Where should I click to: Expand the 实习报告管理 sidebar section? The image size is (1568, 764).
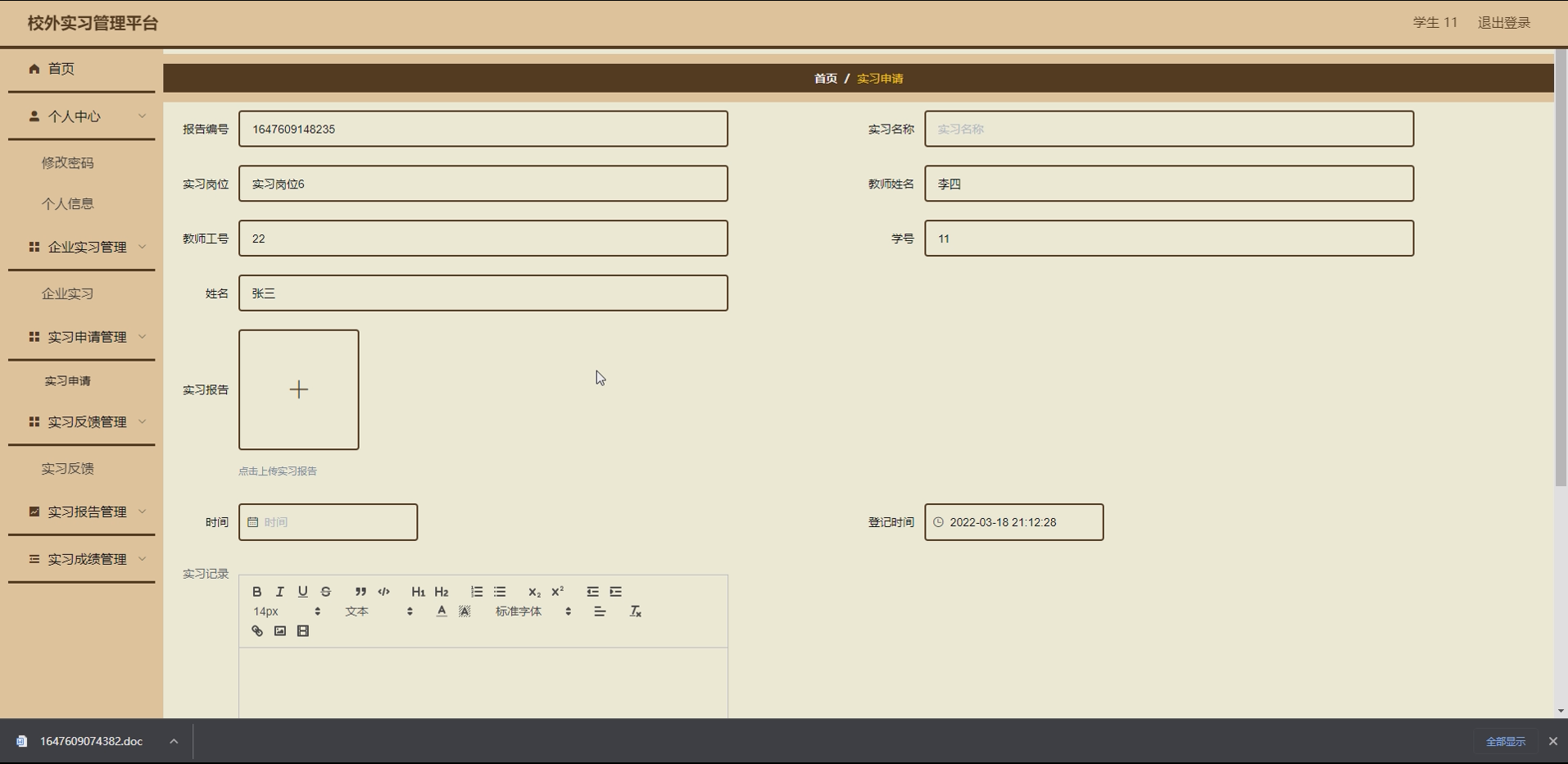(x=81, y=512)
